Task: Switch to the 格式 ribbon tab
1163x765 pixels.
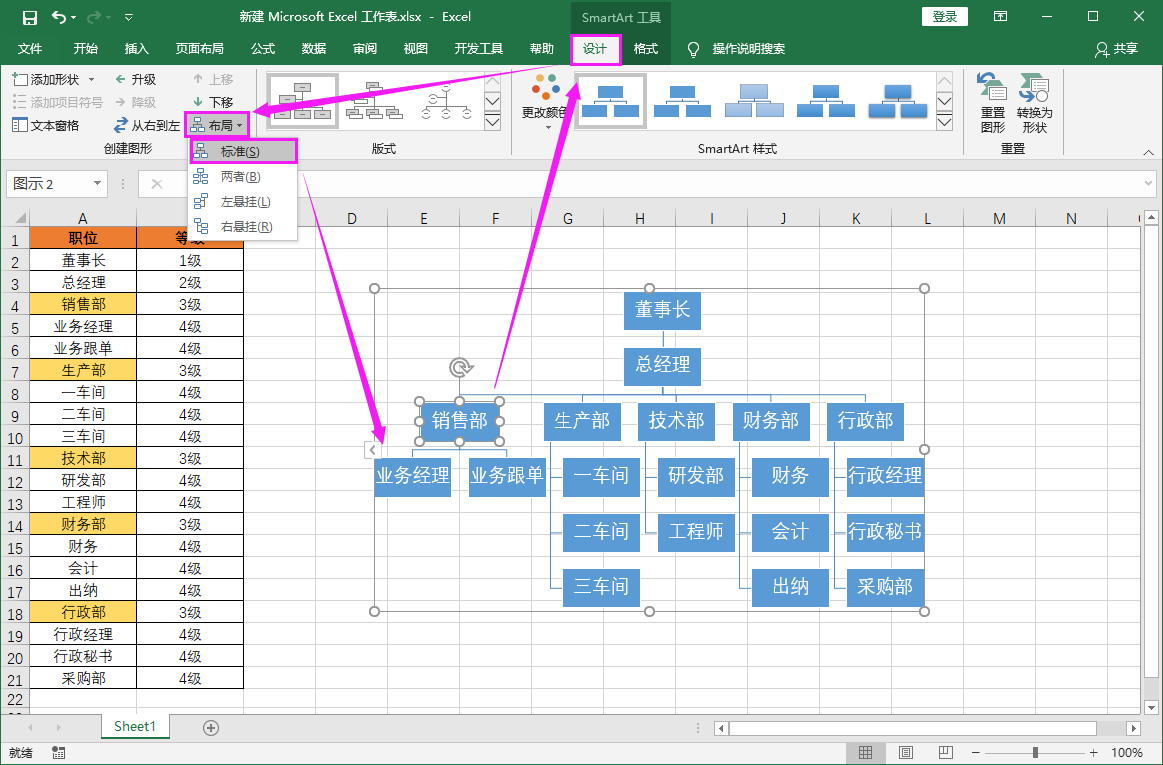Action: tap(645, 46)
